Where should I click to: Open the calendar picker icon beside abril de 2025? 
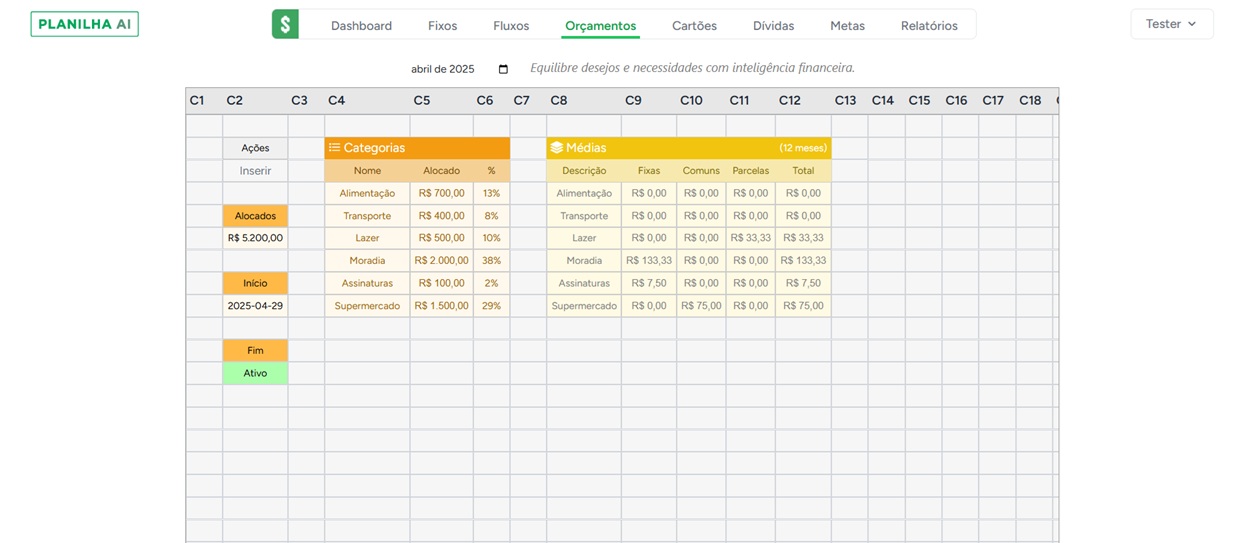click(503, 69)
